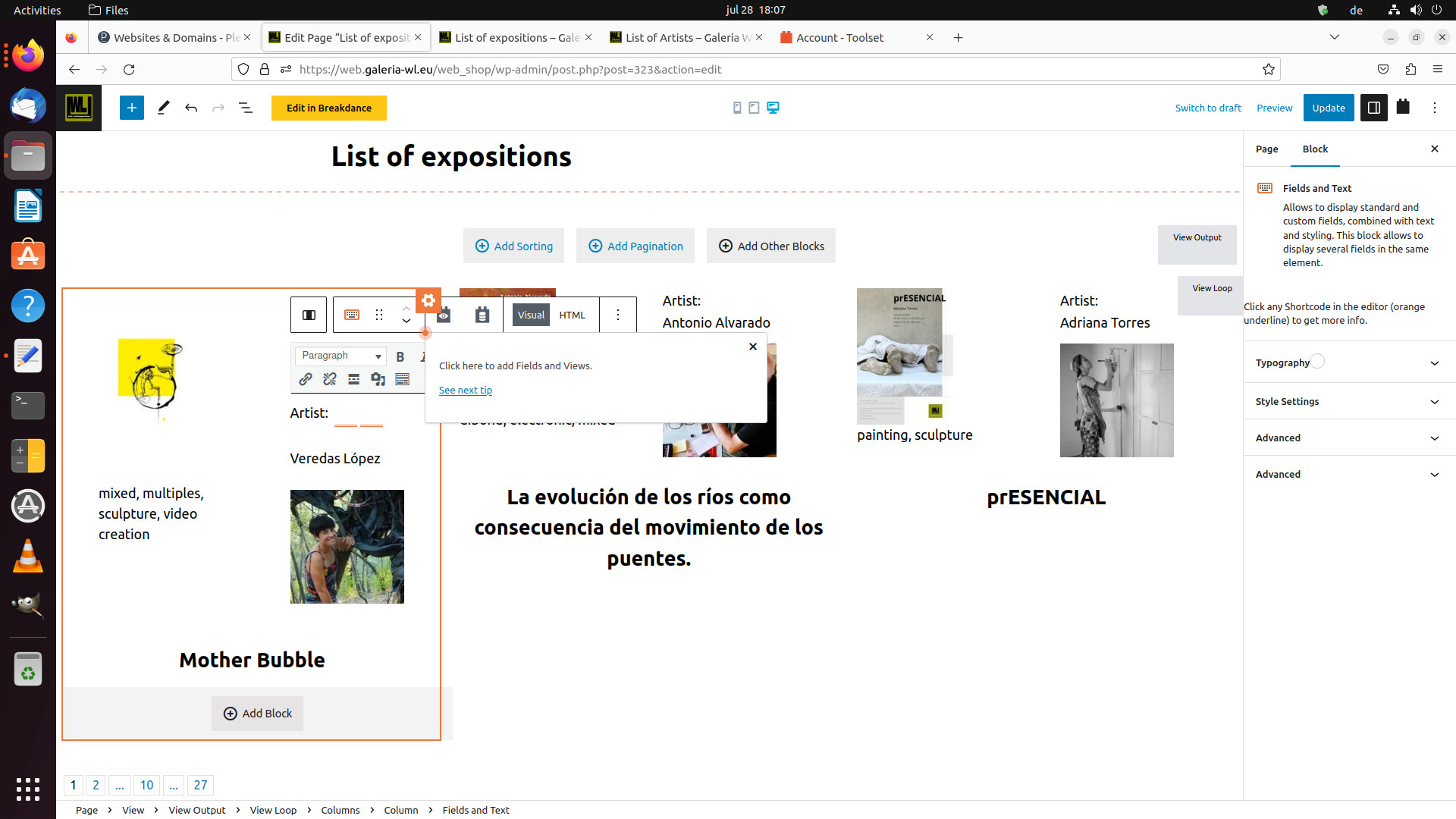Go to pagination page 27

coord(200,785)
